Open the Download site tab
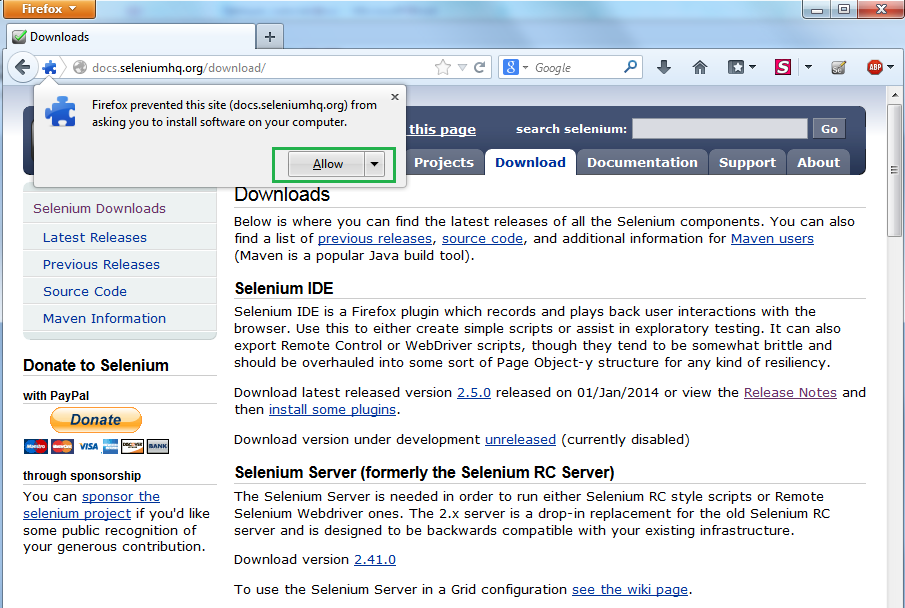905x608 pixels. click(530, 162)
